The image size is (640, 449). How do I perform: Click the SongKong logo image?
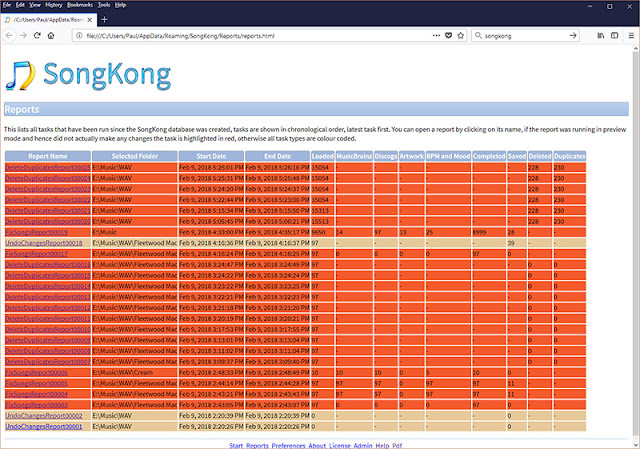[88, 75]
